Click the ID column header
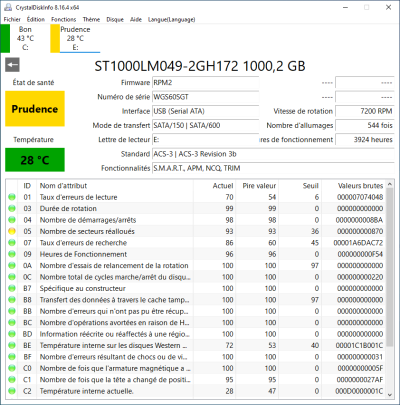This screenshot has height=405, width=400. click(x=27, y=186)
